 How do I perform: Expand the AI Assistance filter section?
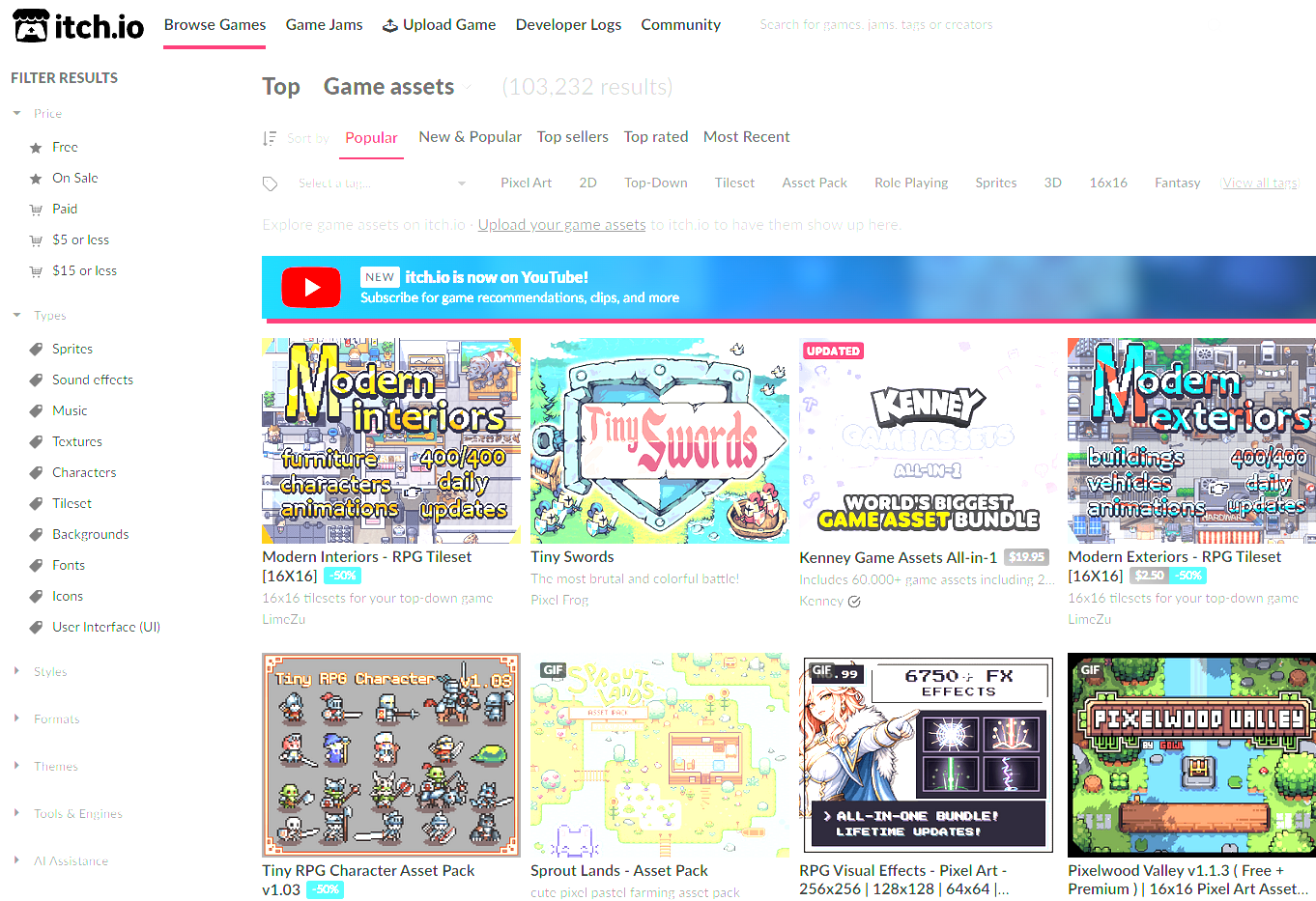click(x=16, y=860)
